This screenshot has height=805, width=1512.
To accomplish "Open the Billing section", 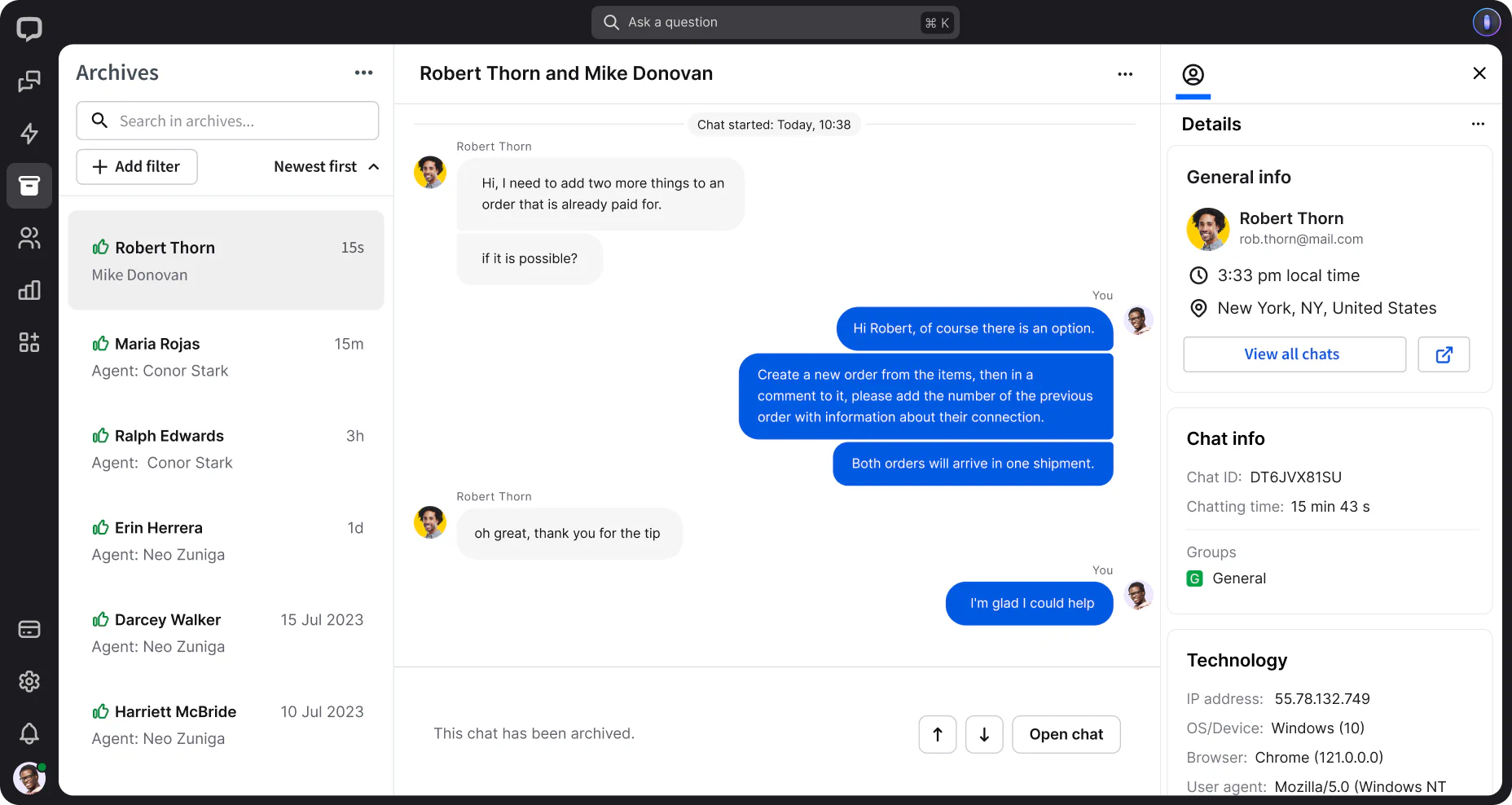I will click(29, 629).
